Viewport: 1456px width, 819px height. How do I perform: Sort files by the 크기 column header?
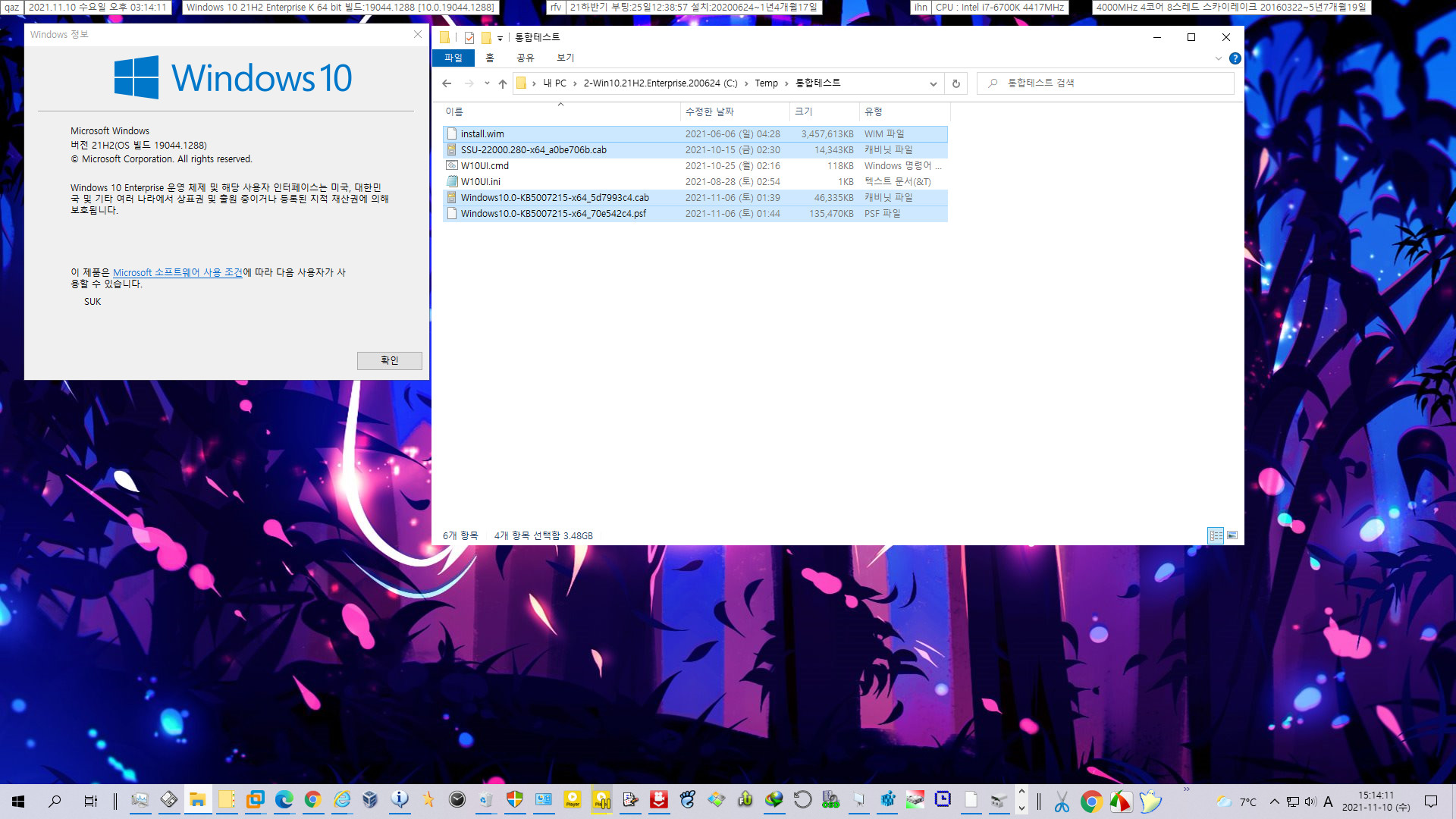824,111
